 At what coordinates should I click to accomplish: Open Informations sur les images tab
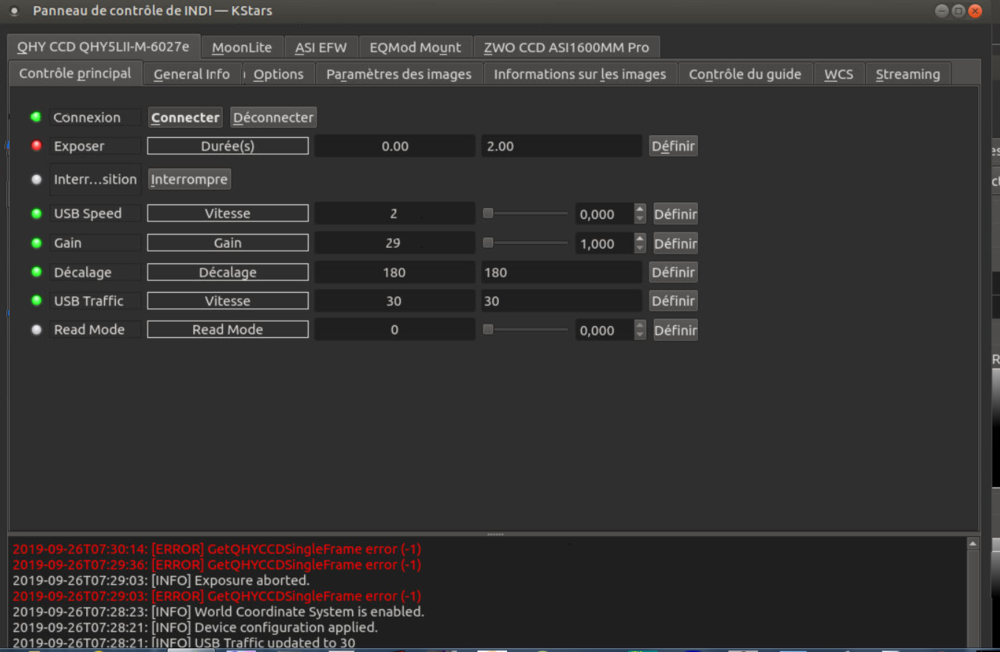click(x=580, y=74)
